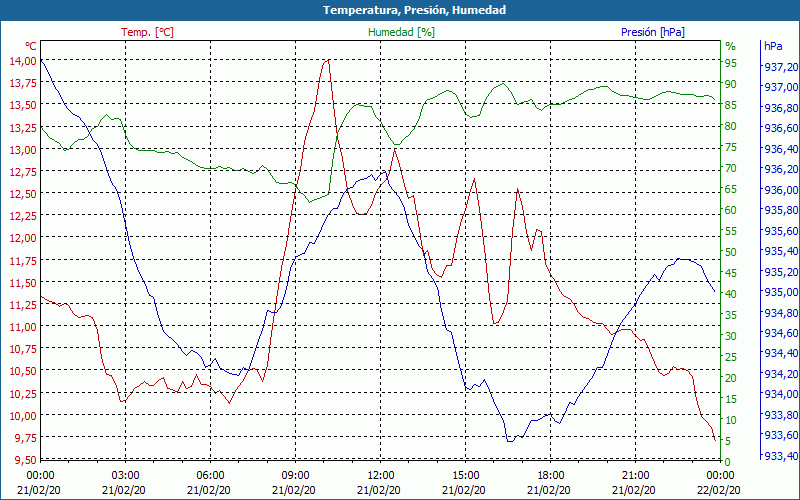Click humidity axis value '15'
Viewport: 800px width, 500px height.
tap(731, 399)
